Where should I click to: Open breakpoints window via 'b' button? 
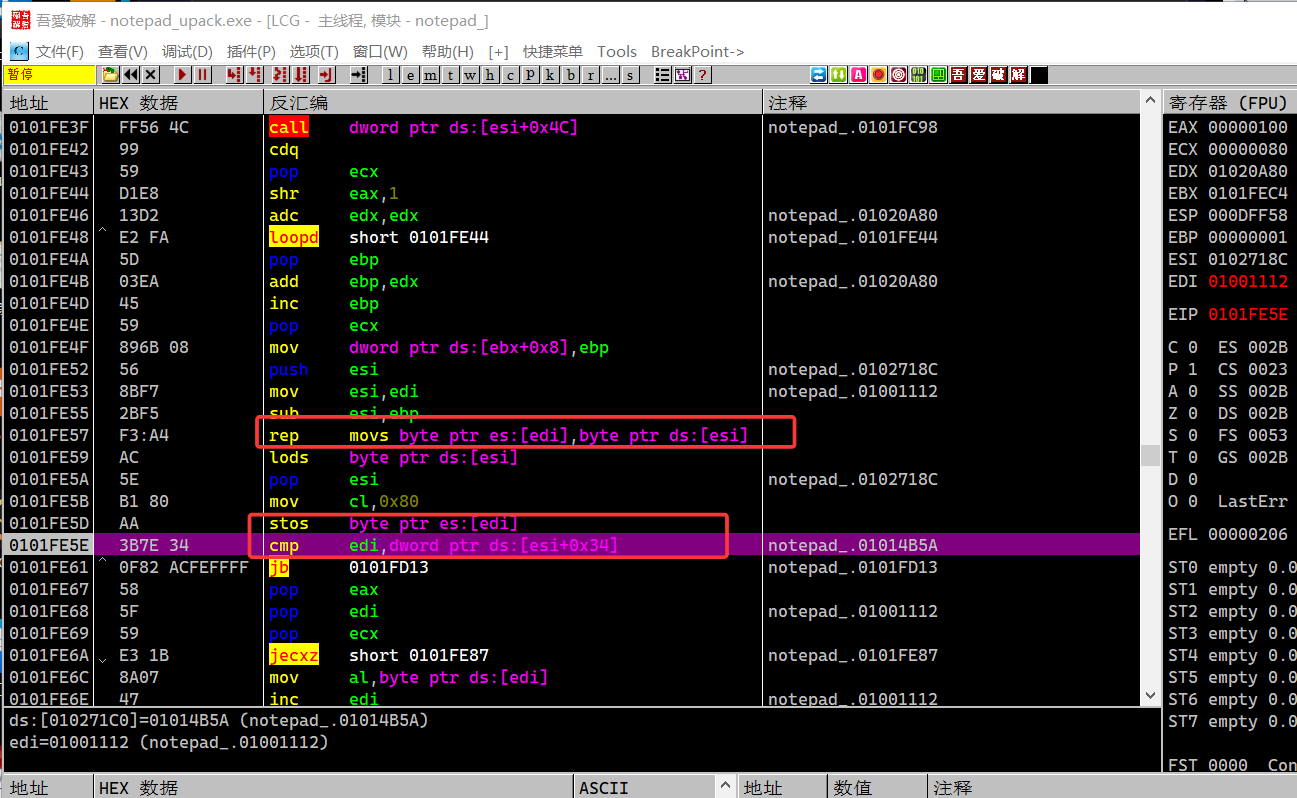pos(570,75)
